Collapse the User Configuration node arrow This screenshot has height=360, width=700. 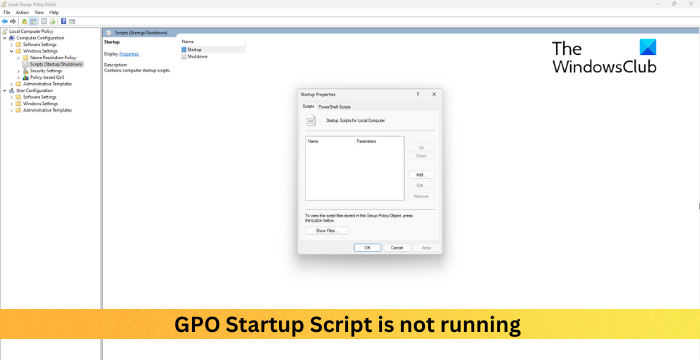pos(5,90)
